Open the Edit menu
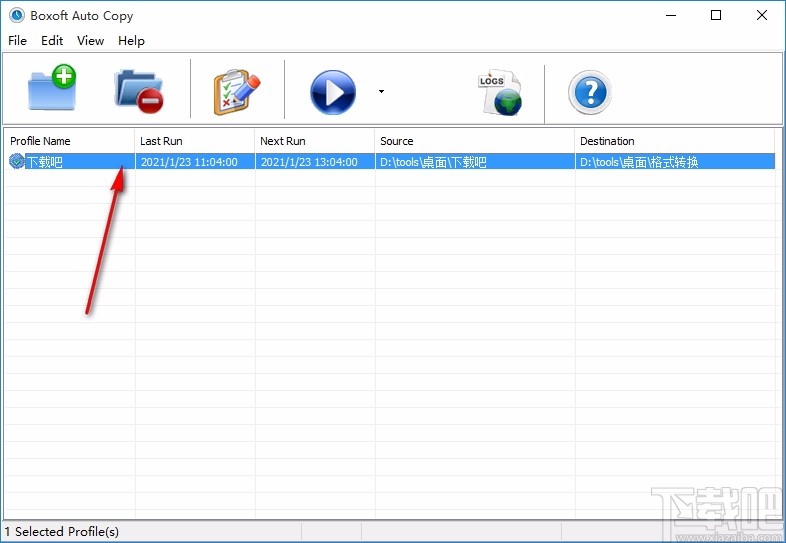The height and width of the screenshot is (543, 786). (x=52, y=41)
